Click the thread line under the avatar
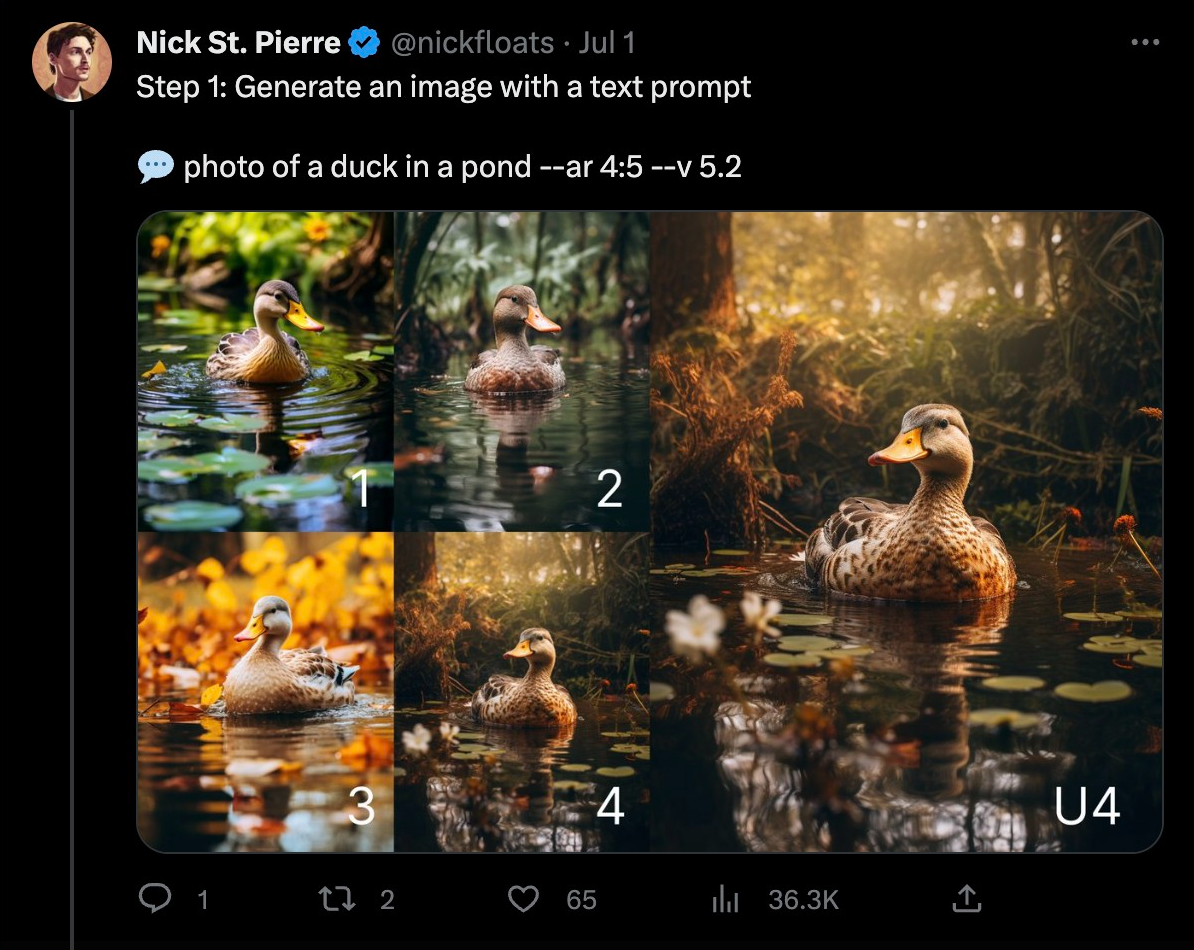 [x=71, y=500]
